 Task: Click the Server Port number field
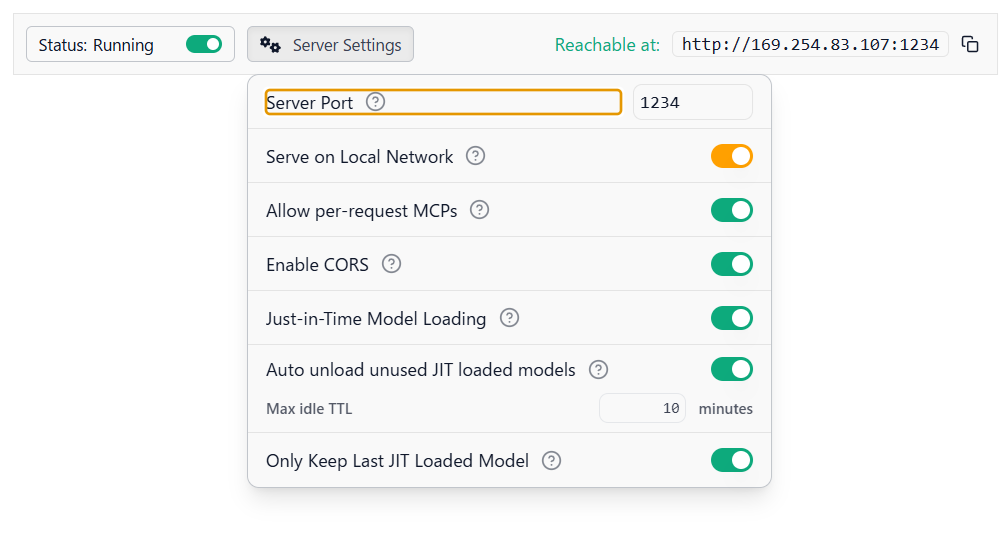[x=693, y=102]
